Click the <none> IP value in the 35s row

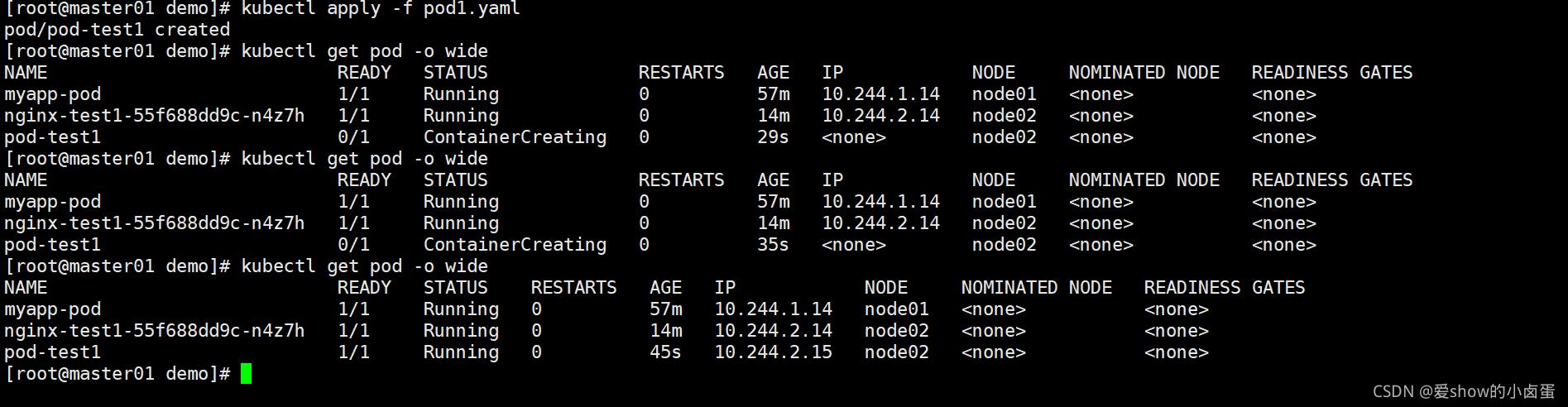(853, 245)
